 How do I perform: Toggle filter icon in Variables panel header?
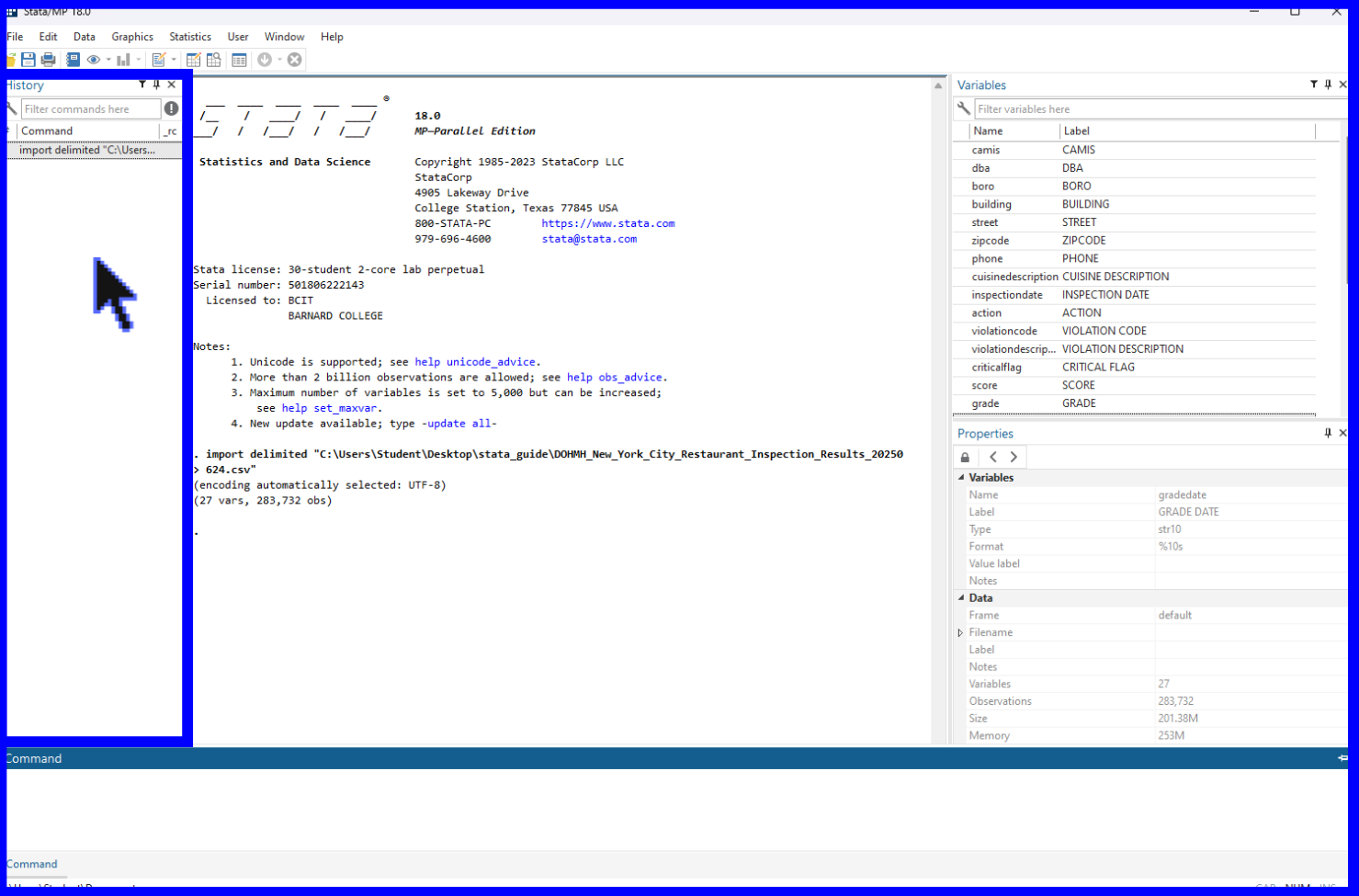(x=1313, y=85)
